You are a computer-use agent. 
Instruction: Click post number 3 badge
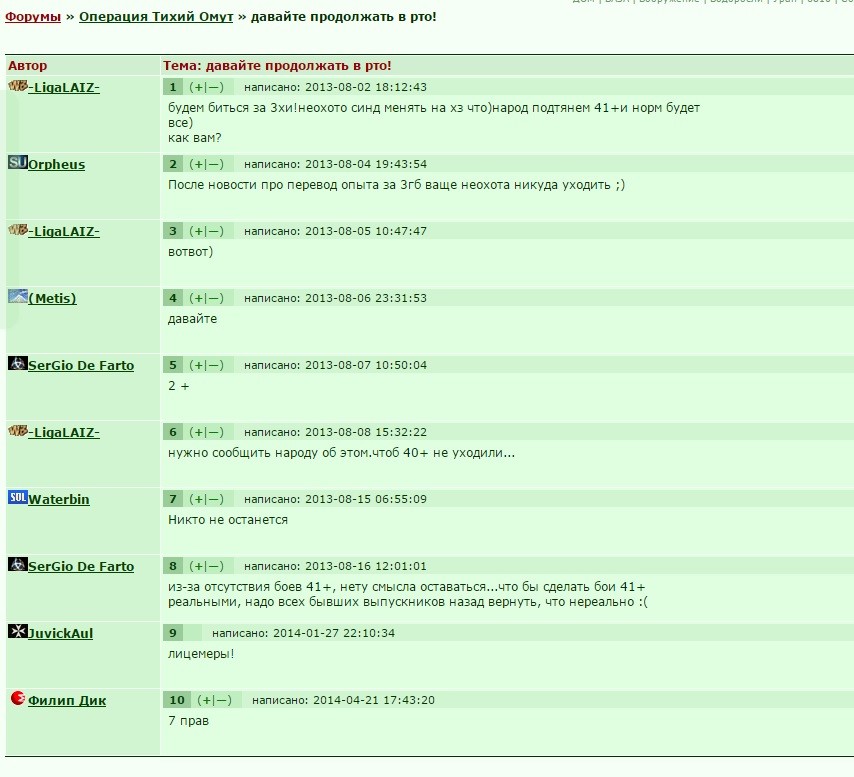(173, 231)
